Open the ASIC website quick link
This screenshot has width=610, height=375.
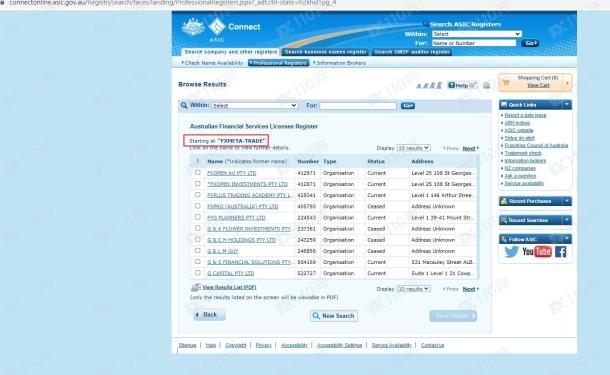click(x=519, y=130)
